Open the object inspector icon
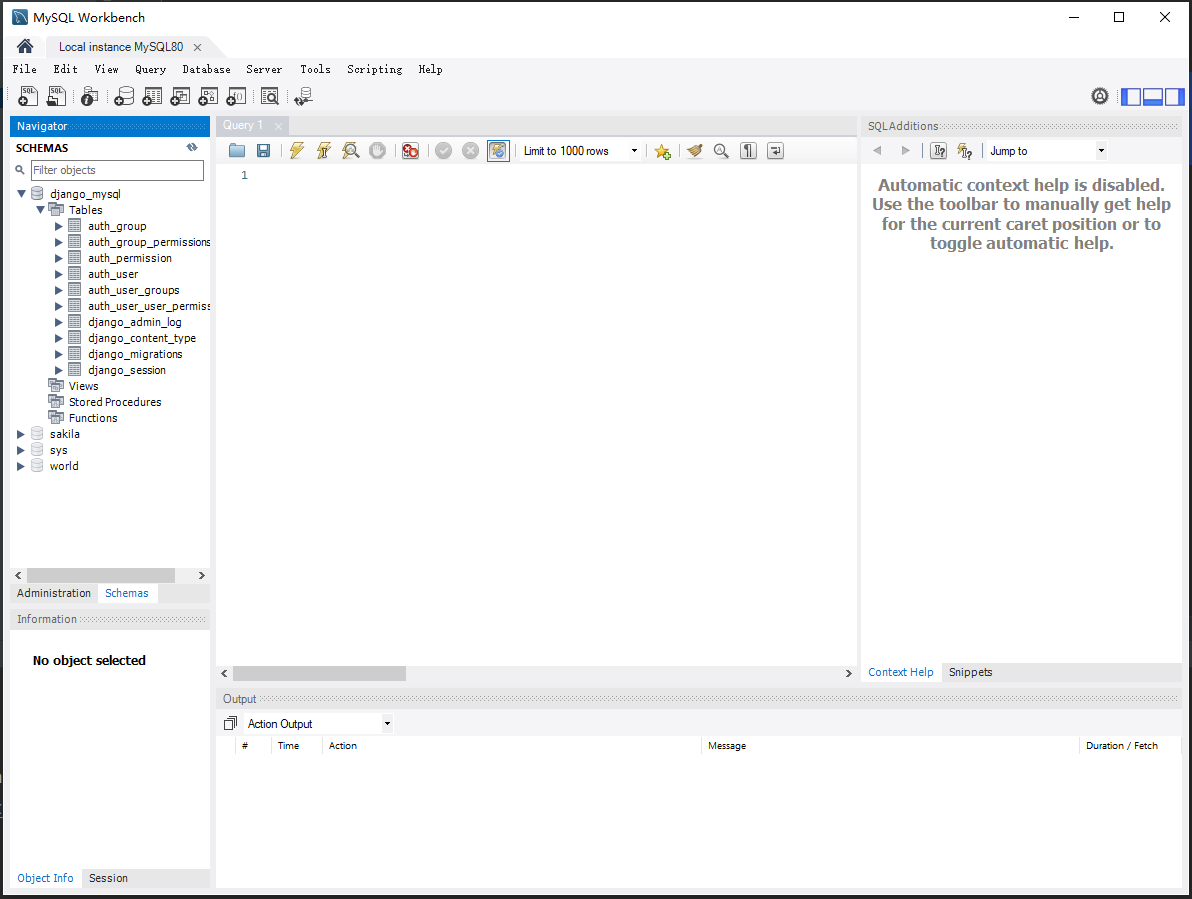The width and height of the screenshot is (1192, 899). pos(90,97)
